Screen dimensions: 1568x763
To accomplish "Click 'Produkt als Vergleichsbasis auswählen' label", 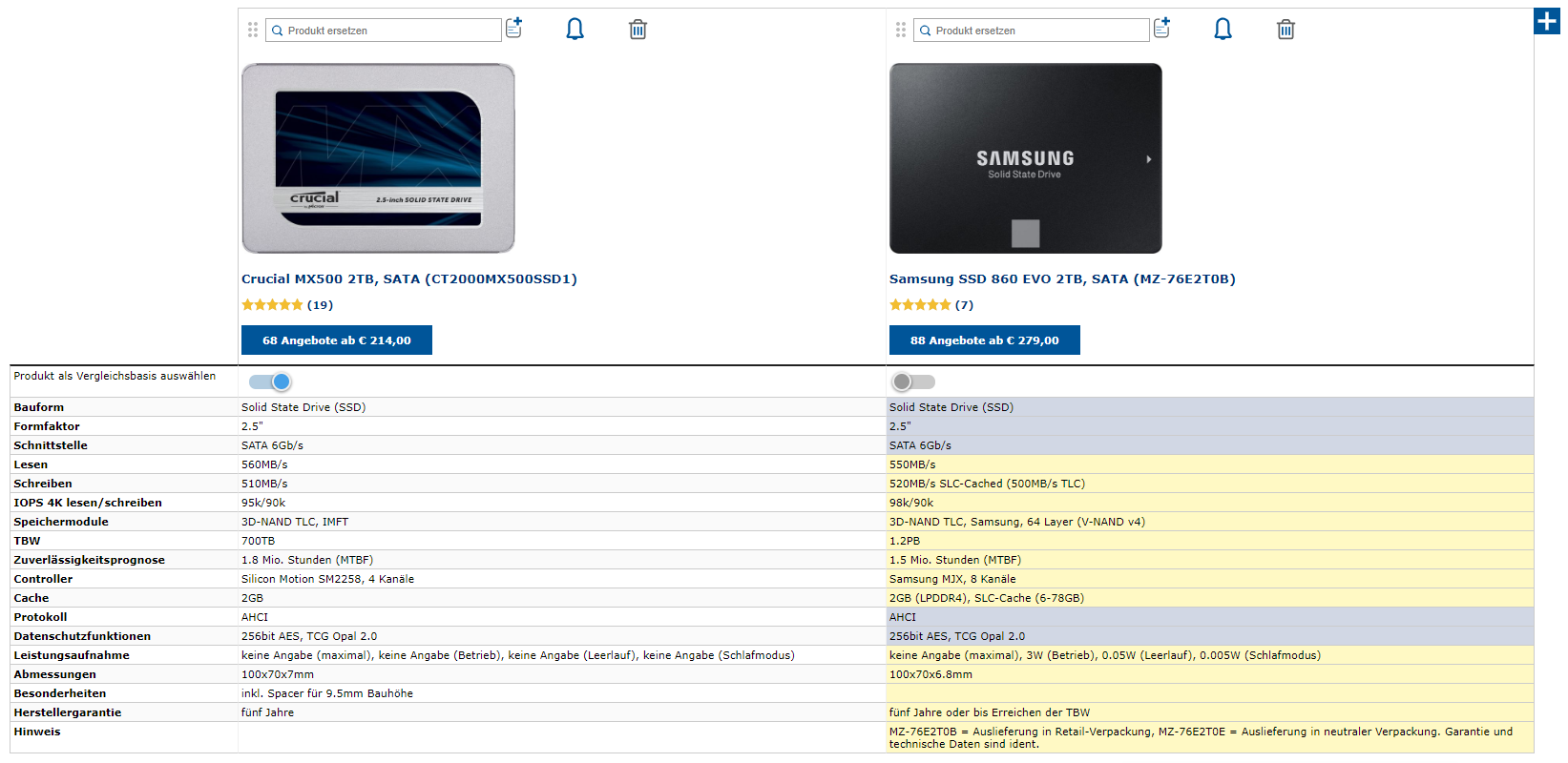I will [115, 376].
